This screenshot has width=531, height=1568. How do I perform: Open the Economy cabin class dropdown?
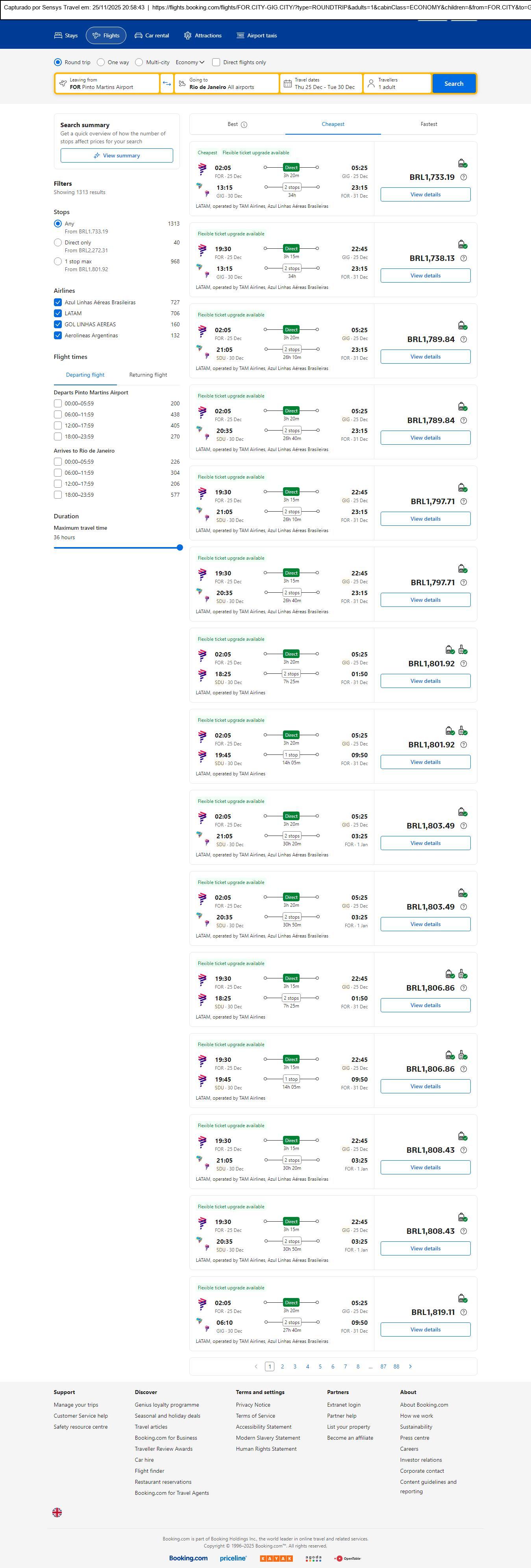[189, 62]
